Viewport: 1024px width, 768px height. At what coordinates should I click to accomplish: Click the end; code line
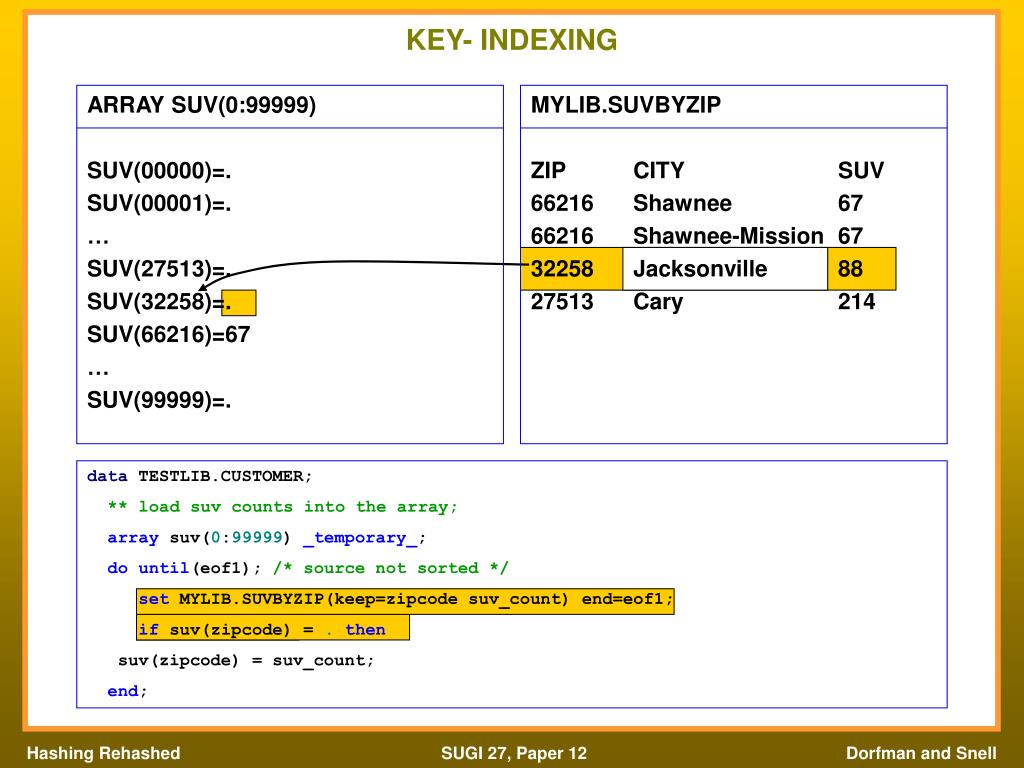(127, 691)
